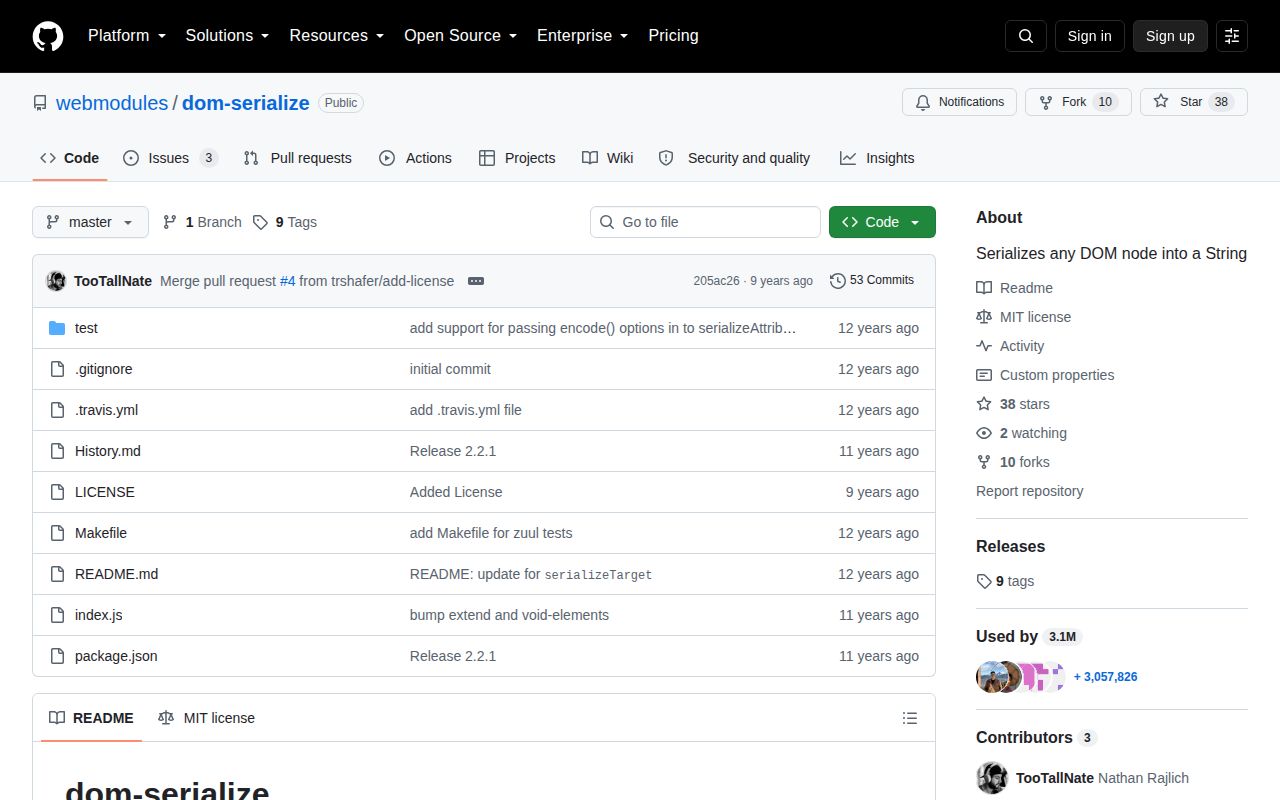Open the index.js file
The width and height of the screenshot is (1280, 800).
point(98,615)
